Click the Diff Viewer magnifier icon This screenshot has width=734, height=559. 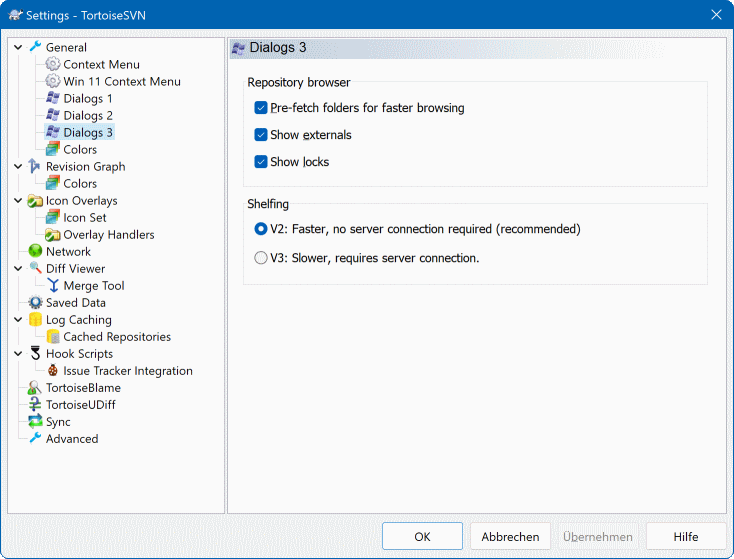click(x=35, y=268)
